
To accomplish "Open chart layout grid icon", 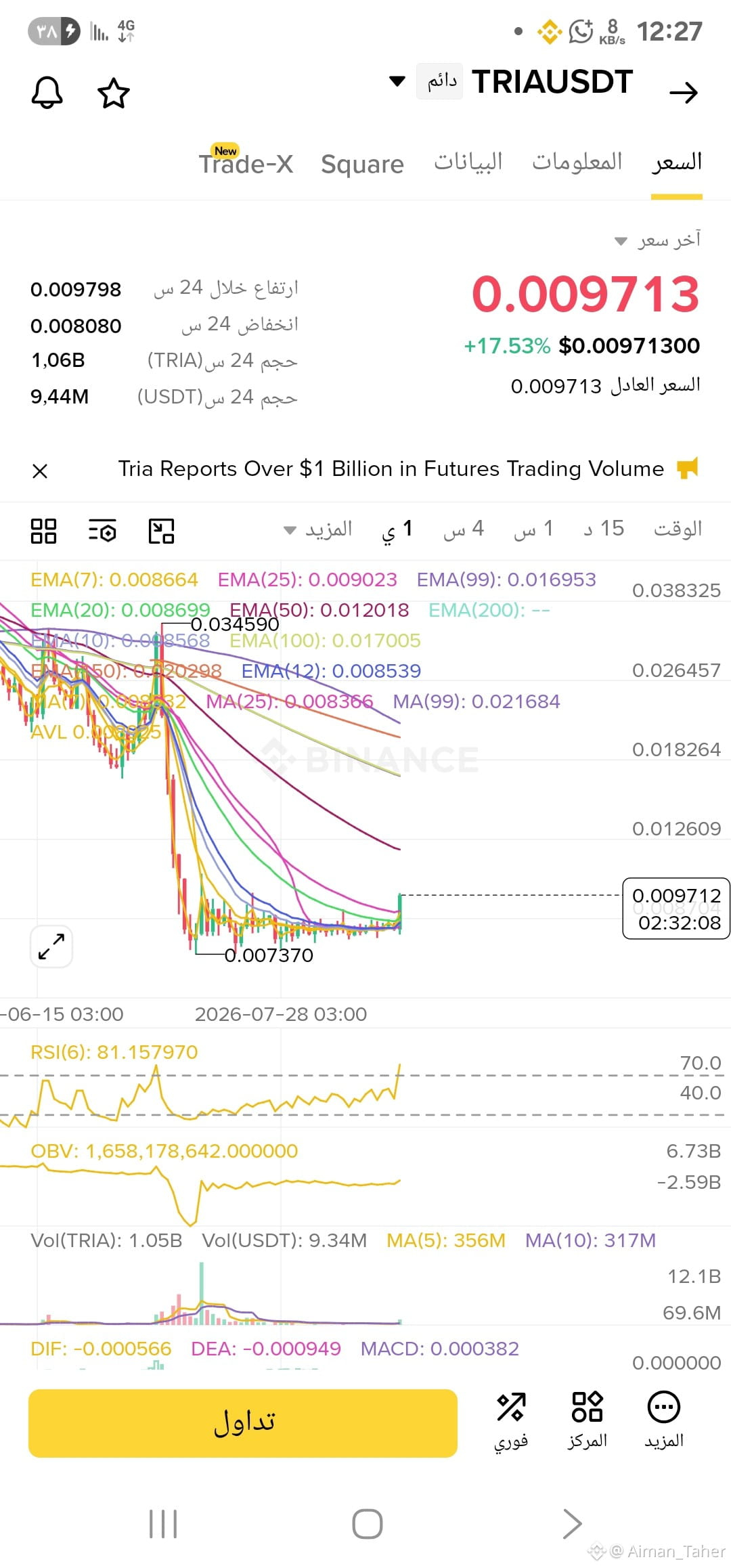I will click(x=43, y=531).
